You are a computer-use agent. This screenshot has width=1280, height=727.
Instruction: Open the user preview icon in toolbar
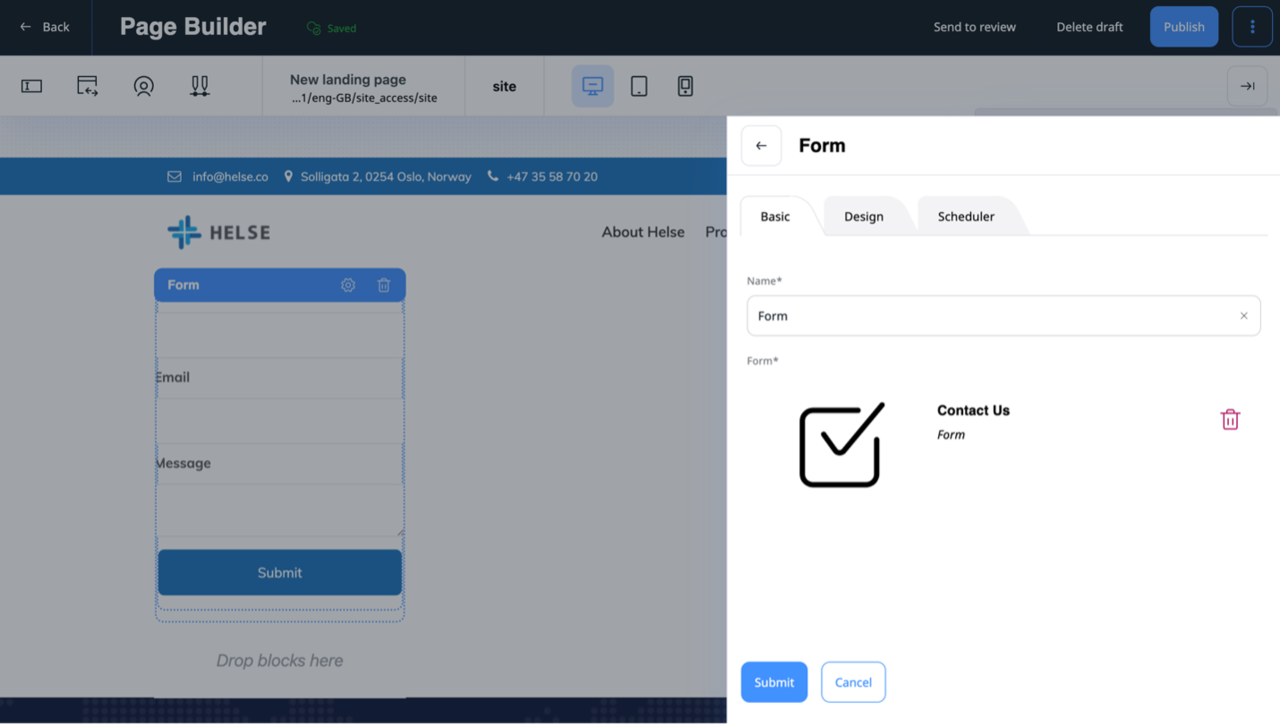coord(144,86)
